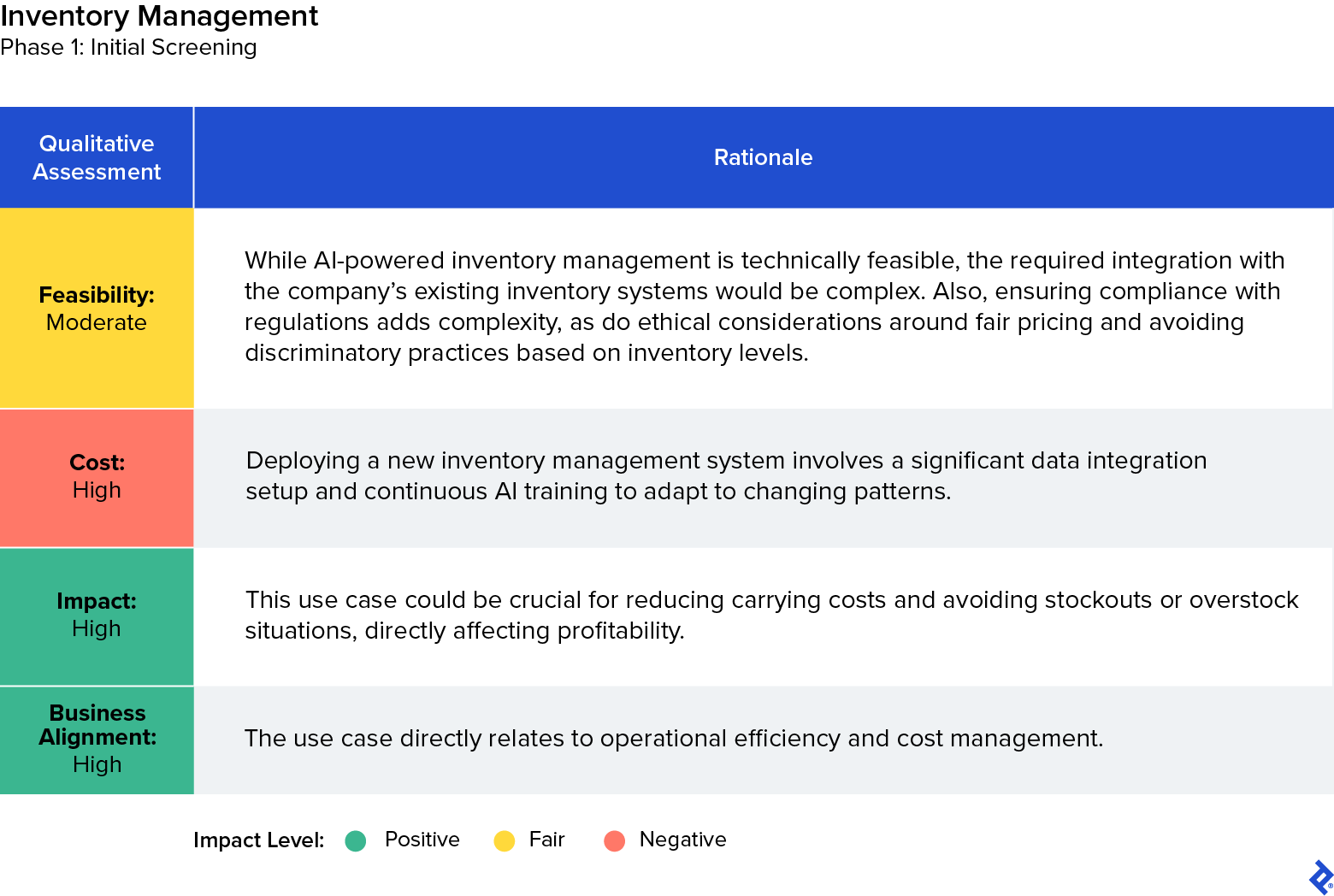1334x896 pixels.
Task: Click the Toptal logo in bottom right corner
Action: click(x=1318, y=877)
